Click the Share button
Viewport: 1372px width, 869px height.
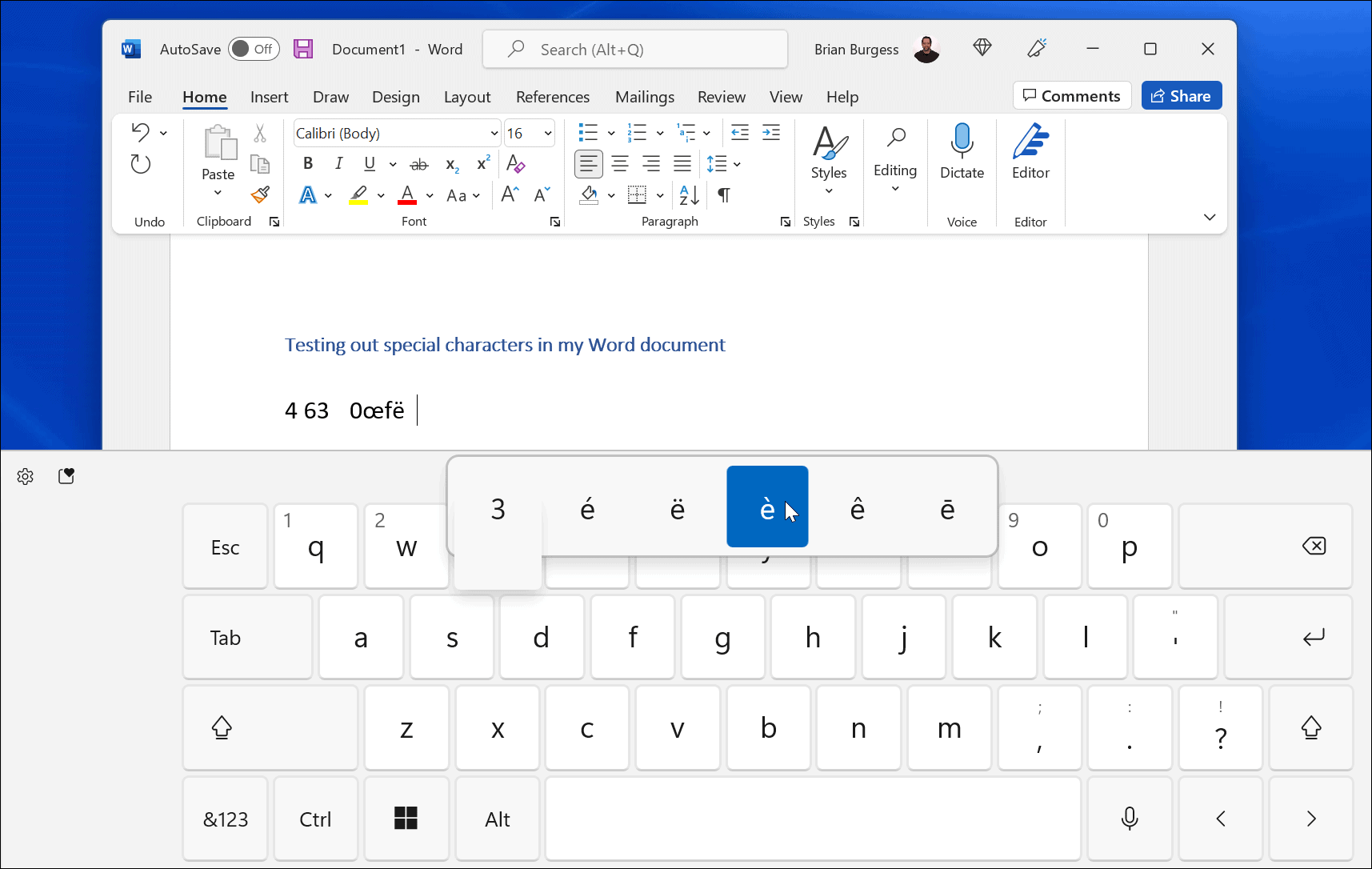tap(1181, 95)
